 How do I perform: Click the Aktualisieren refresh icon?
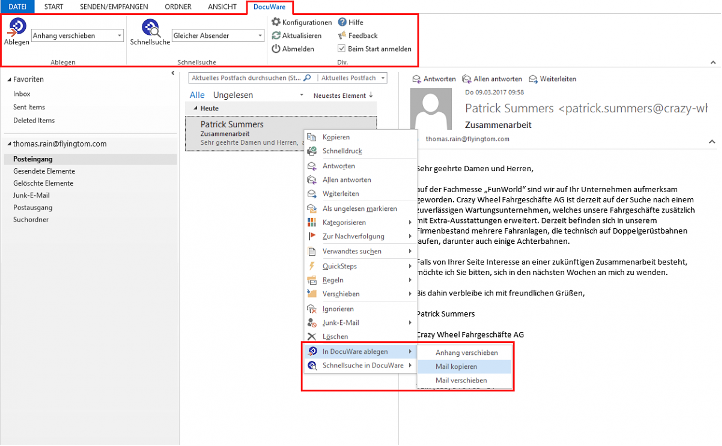click(277, 35)
